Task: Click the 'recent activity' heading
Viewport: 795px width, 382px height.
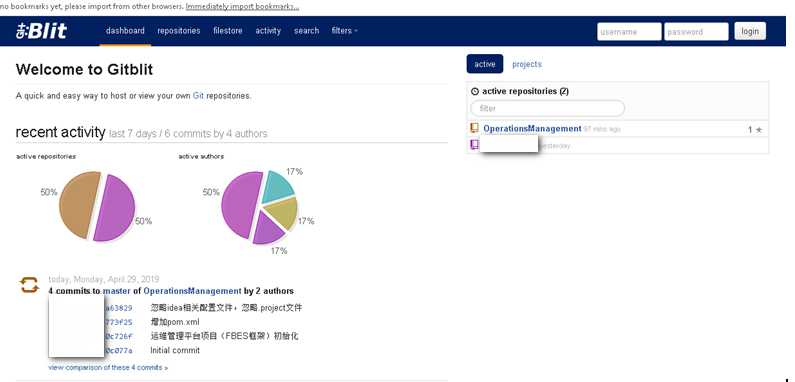Action: (x=60, y=132)
